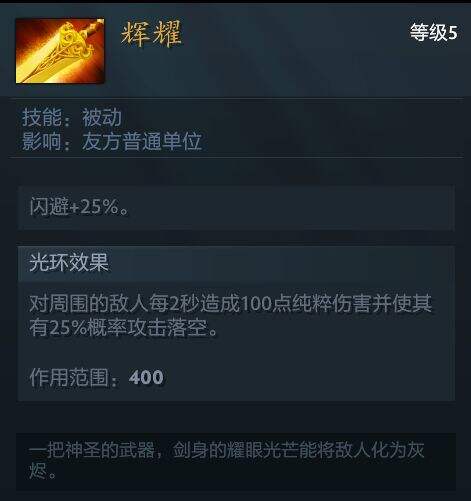The width and height of the screenshot is (471, 501).
Task: Click the 一把神圣的武器 flavor text
Action: click(92, 450)
